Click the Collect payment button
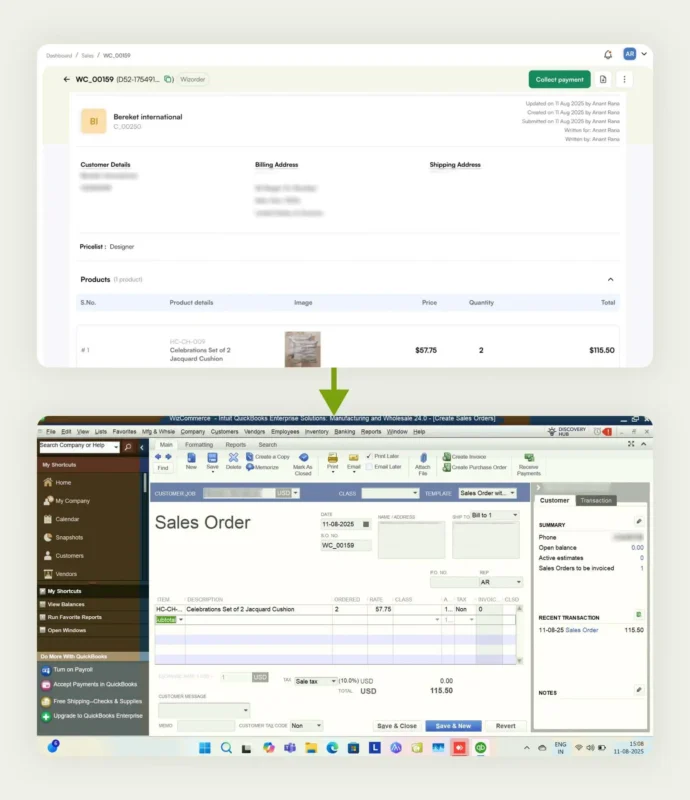This screenshot has height=800, width=690. pyautogui.click(x=559, y=79)
